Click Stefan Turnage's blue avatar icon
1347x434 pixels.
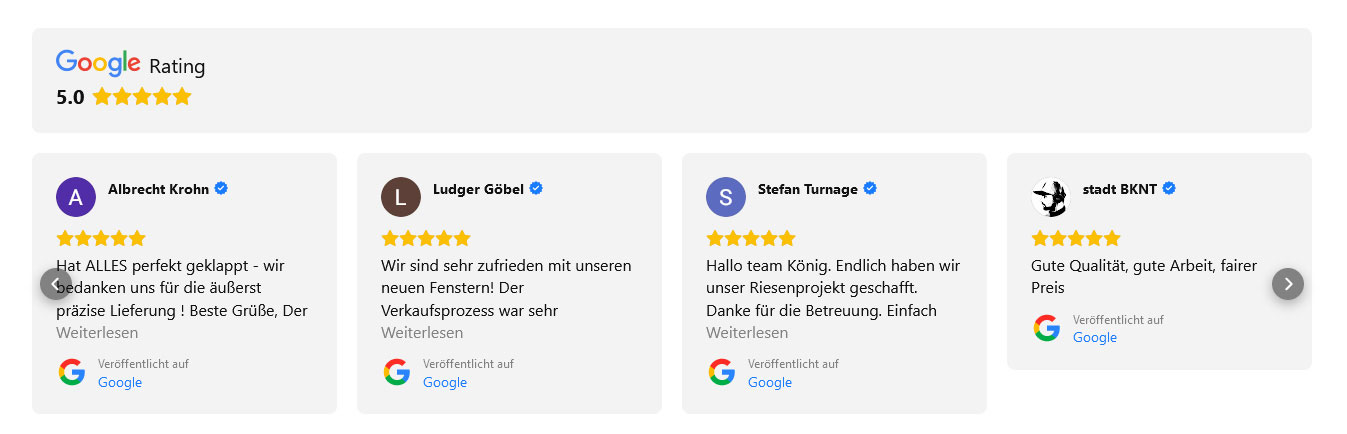(x=726, y=197)
